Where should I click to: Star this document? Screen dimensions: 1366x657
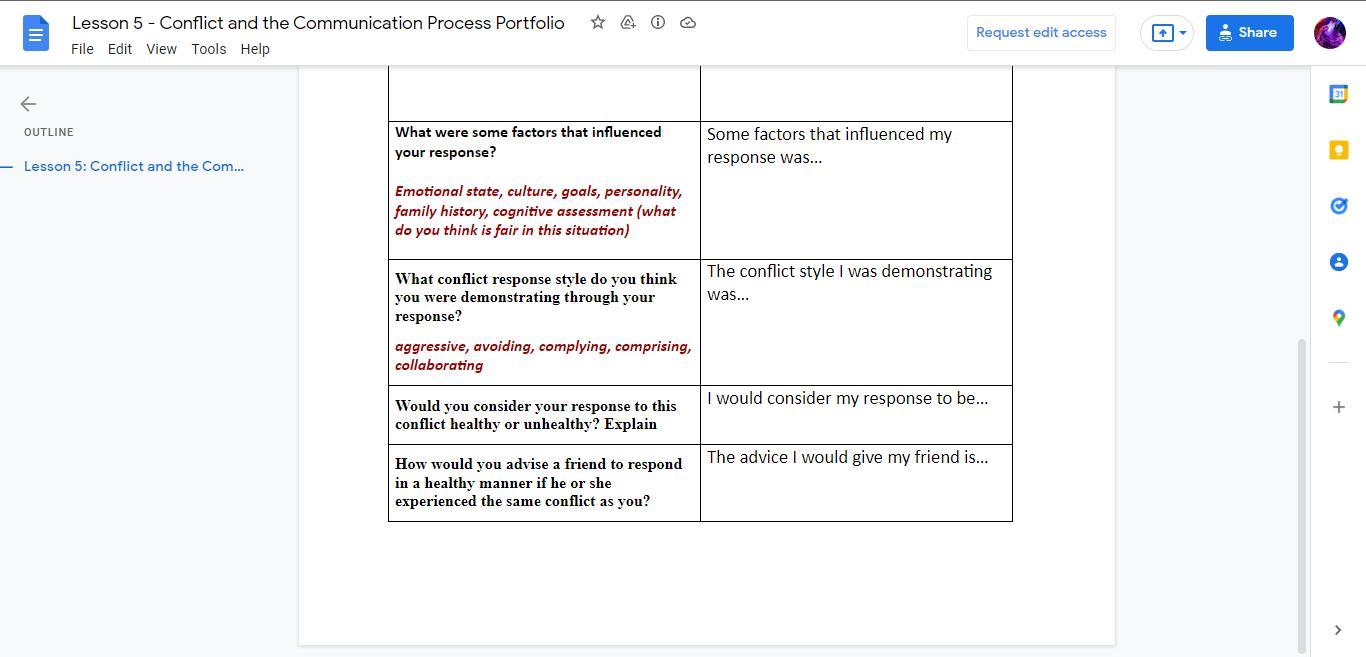598,22
